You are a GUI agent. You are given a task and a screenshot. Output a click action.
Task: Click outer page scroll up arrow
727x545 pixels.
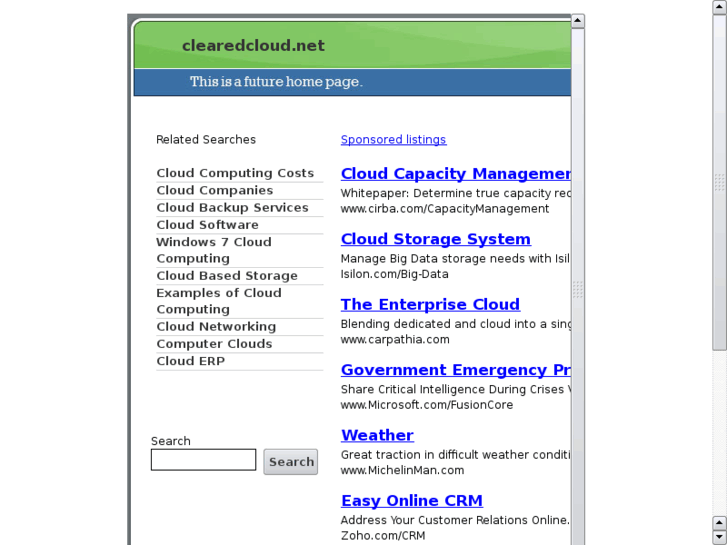coord(720,7)
